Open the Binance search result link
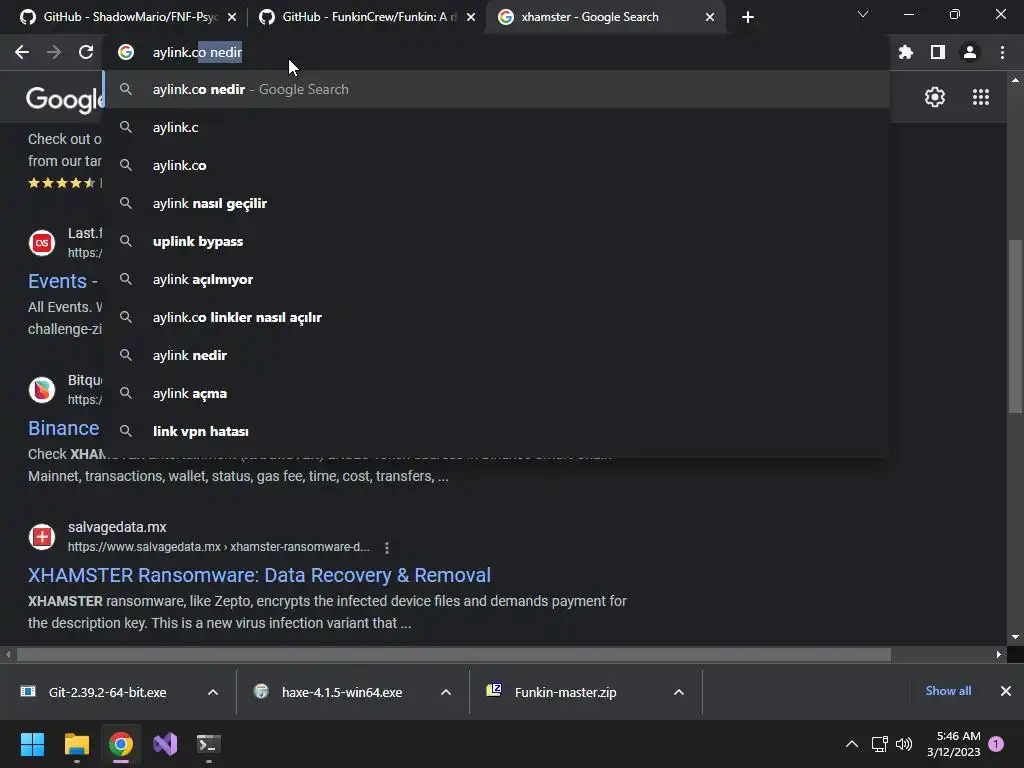1024x768 pixels. (x=63, y=428)
